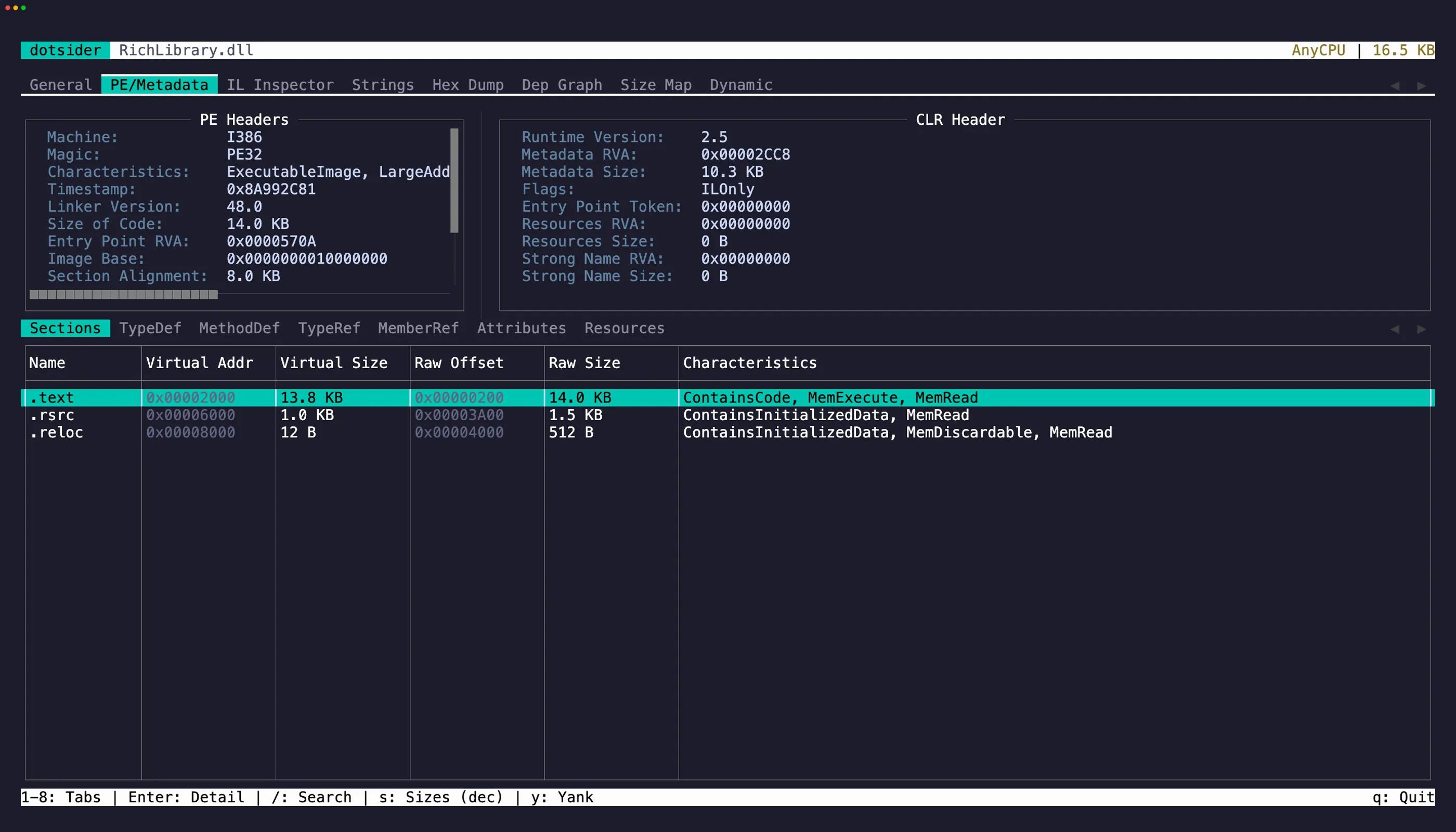1456x832 pixels.
Task: Open the Resources sub-tab
Action: click(624, 328)
